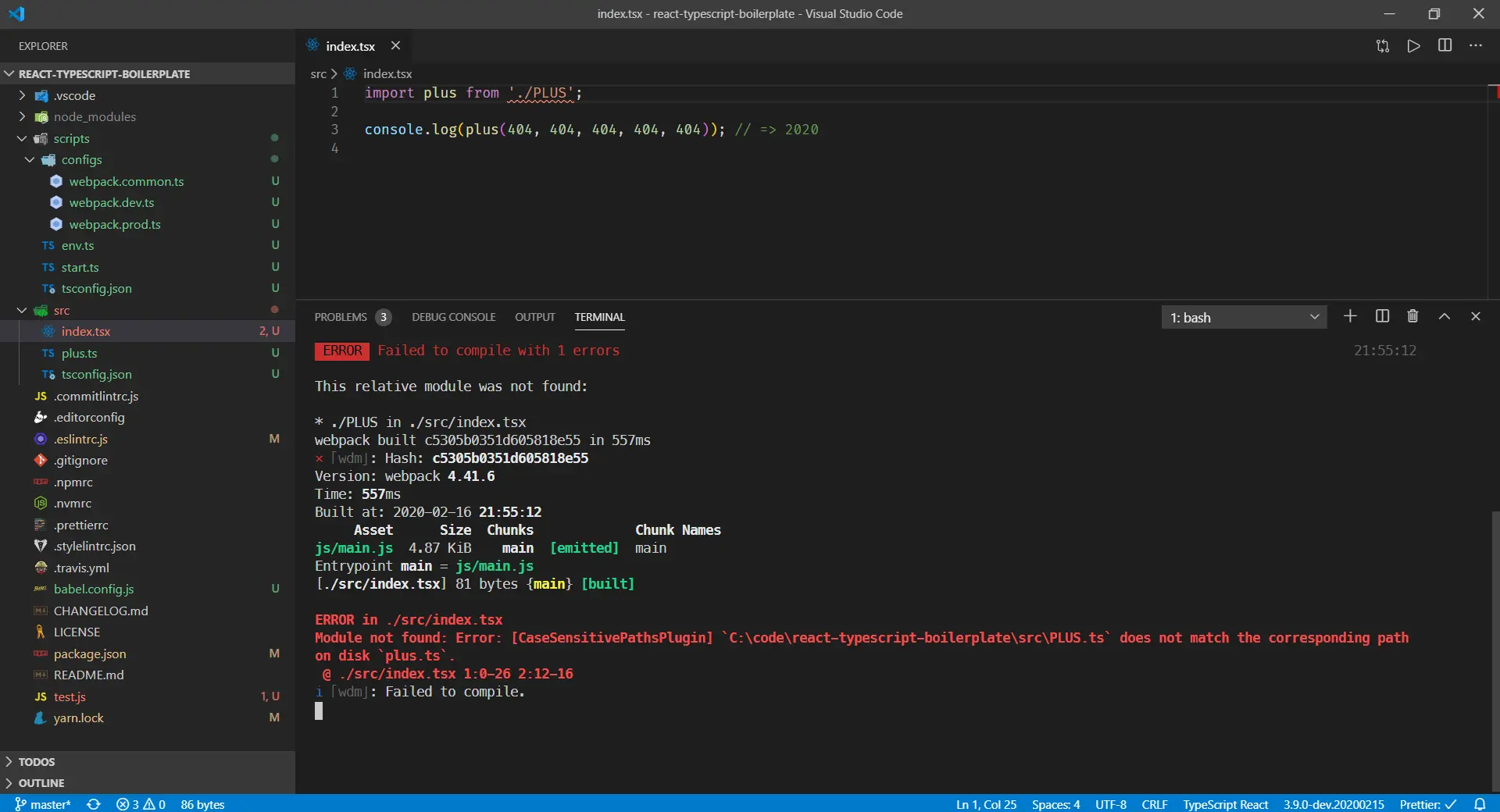Open tsconfig.json under the src folder
Image resolution: width=1500 pixels, height=812 pixels.
coord(148,374)
